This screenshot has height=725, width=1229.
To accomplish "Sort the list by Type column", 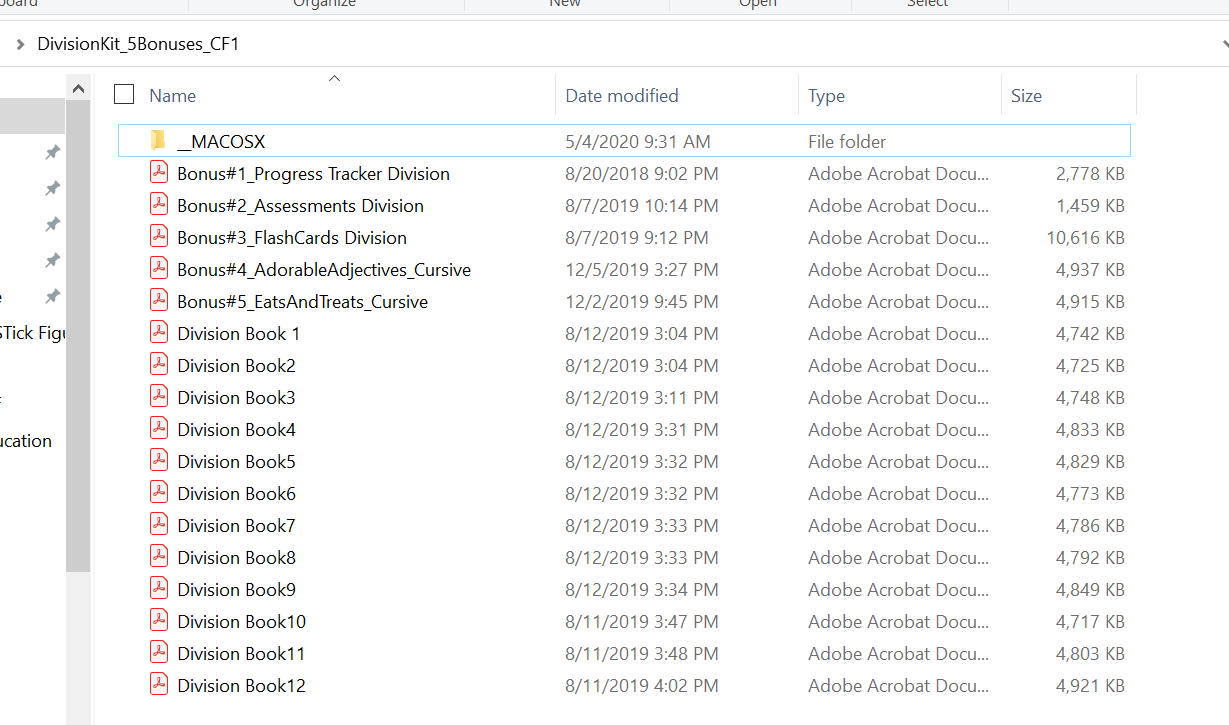I will (826, 96).
